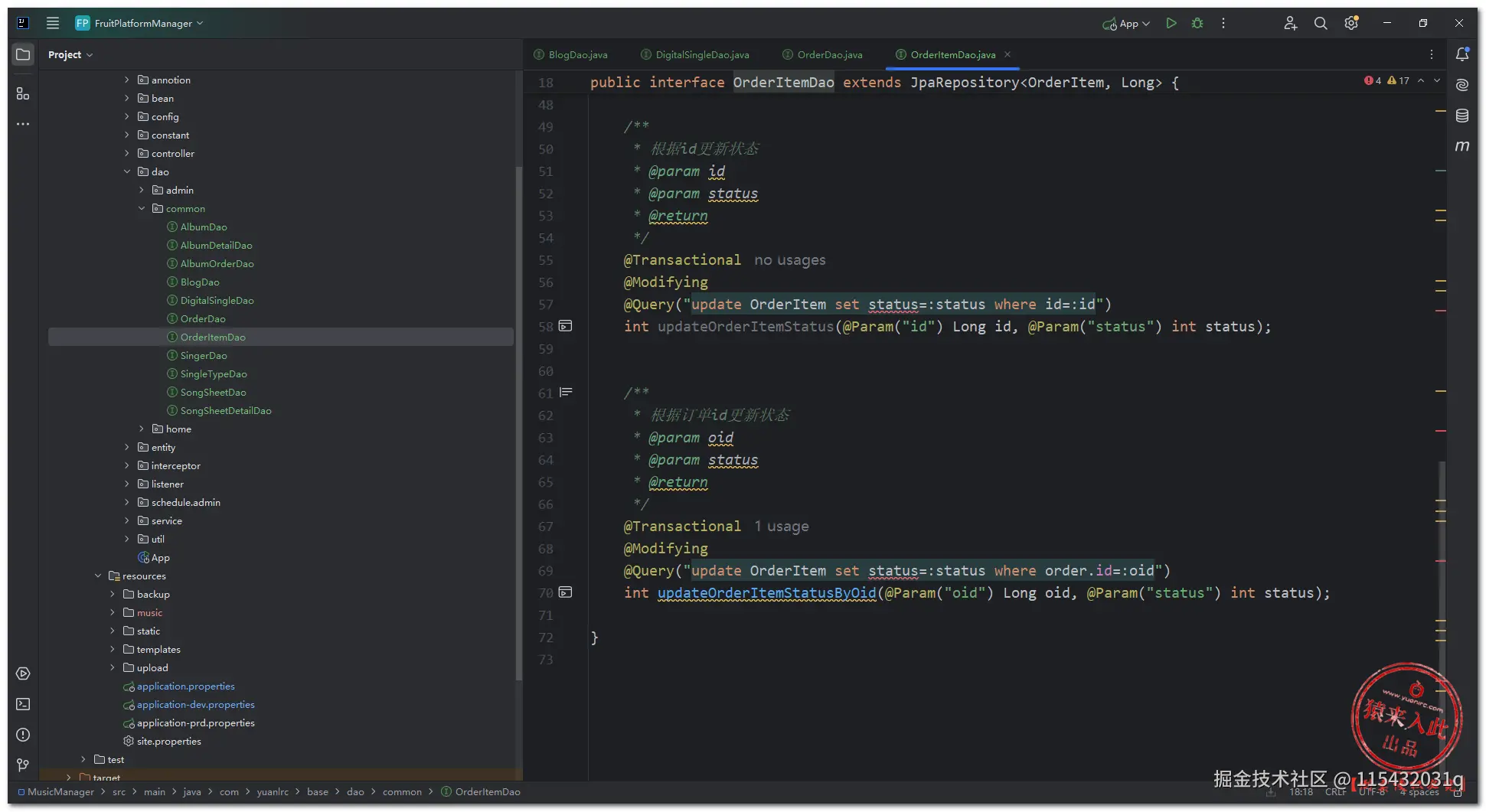Open the Structure tool window

click(x=23, y=93)
